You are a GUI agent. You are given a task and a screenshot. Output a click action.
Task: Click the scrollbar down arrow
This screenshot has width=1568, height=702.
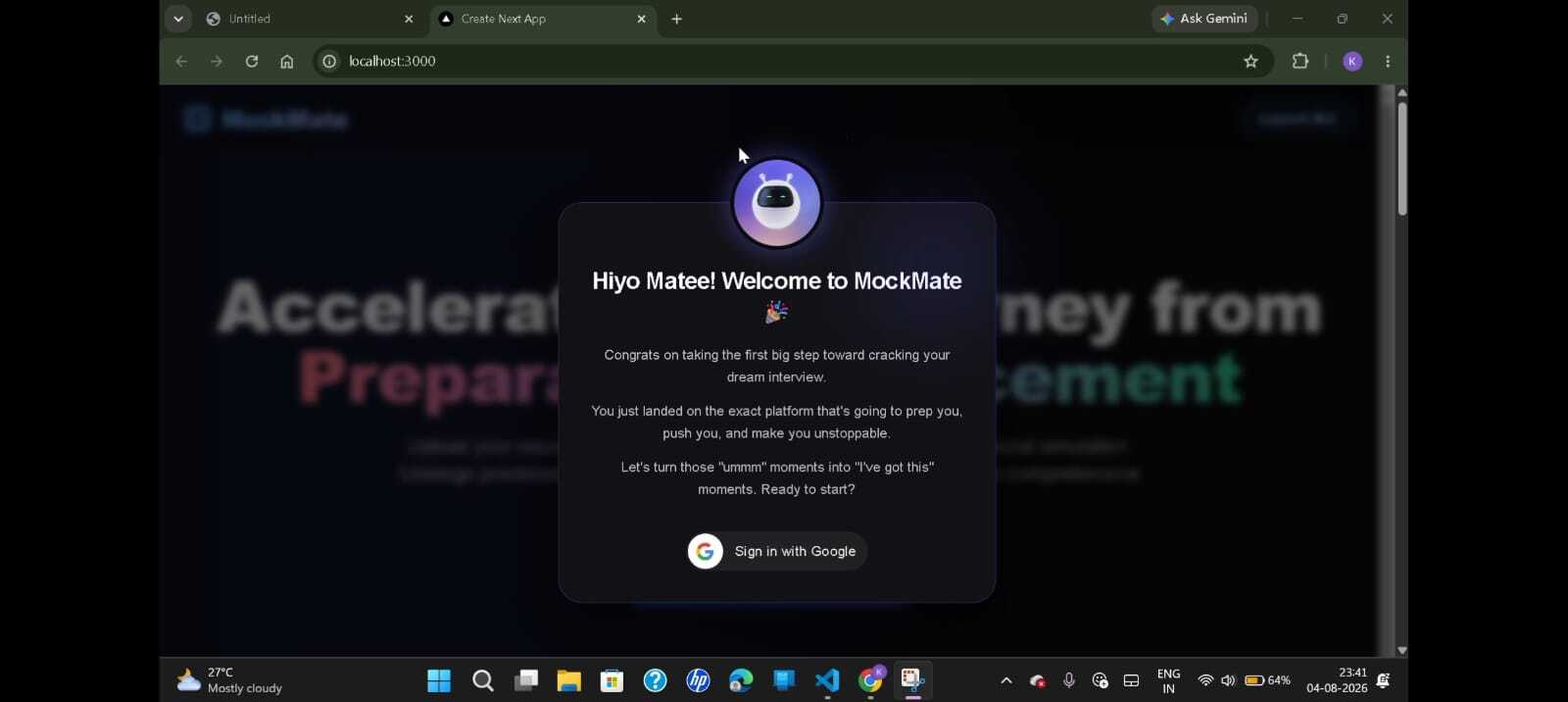pyautogui.click(x=1402, y=650)
